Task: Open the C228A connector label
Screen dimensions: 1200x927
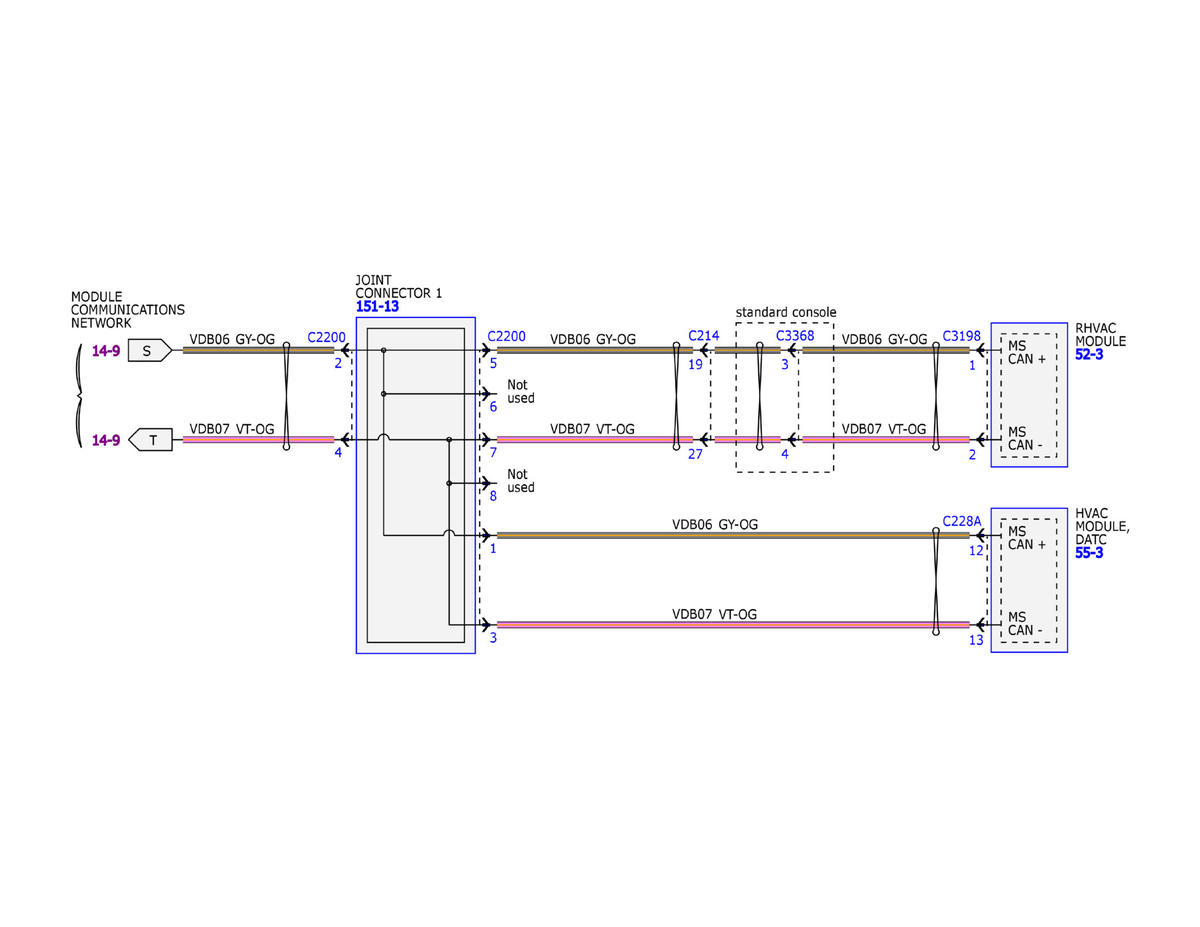Action: [962, 522]
